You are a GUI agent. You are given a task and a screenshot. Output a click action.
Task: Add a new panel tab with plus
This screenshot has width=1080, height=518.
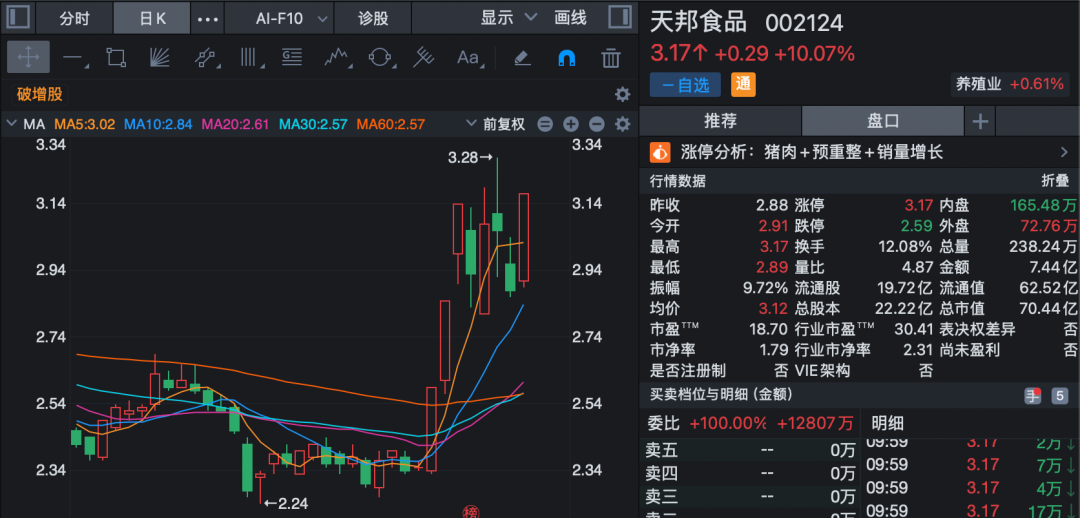[x=980, y=121]
